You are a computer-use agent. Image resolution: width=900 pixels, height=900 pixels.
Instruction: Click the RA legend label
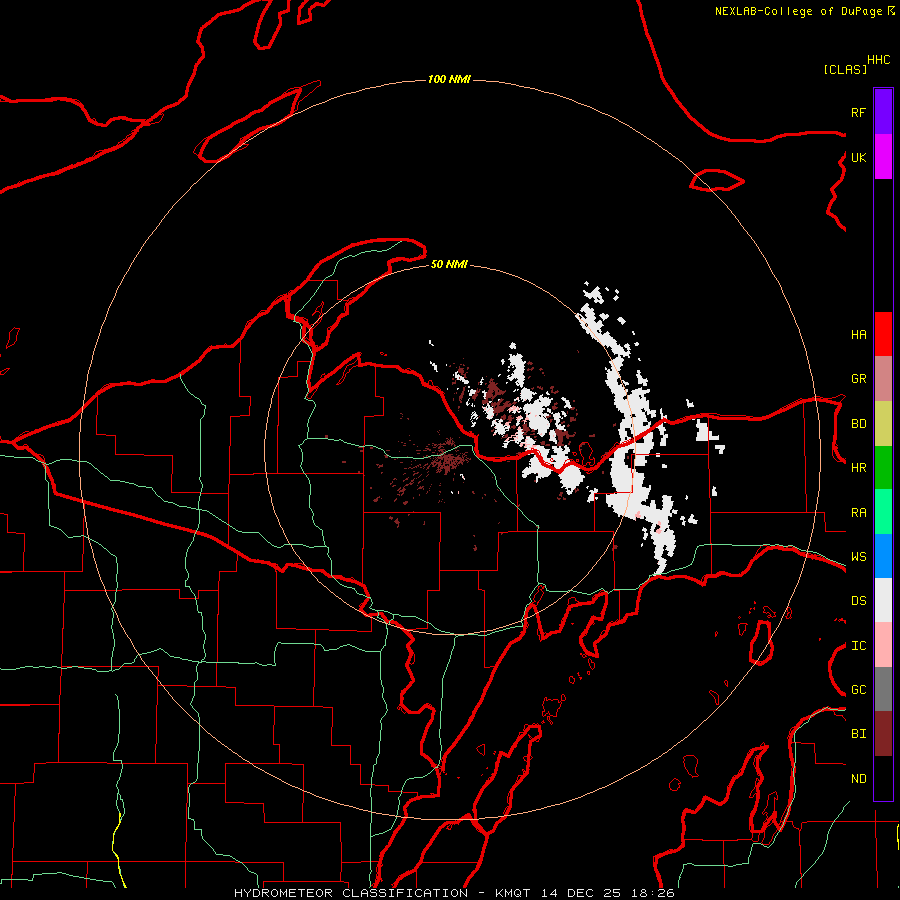pyautogui.click(x=858, y=513)
